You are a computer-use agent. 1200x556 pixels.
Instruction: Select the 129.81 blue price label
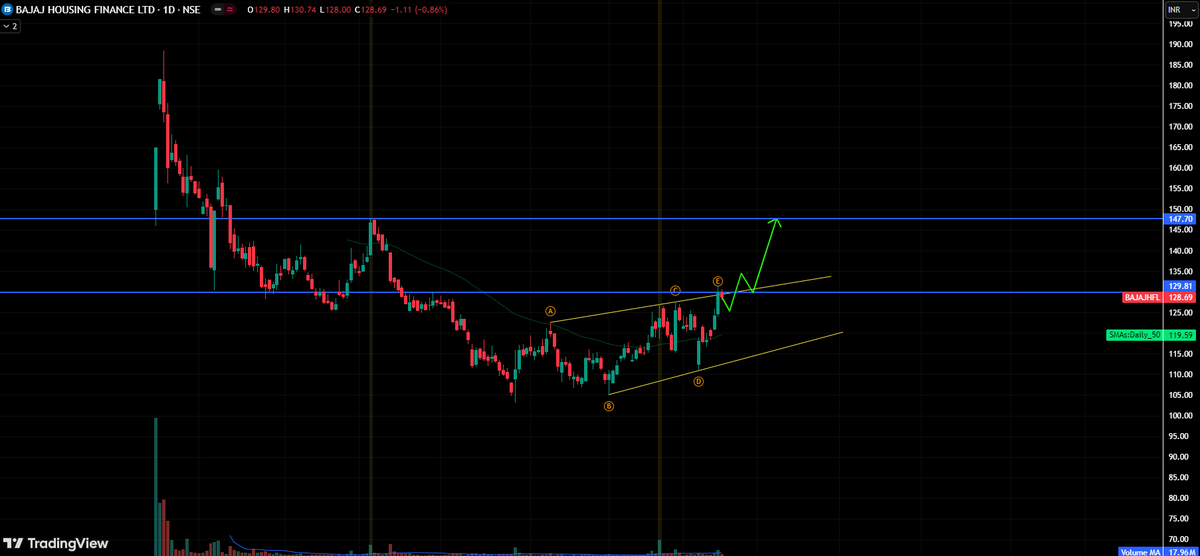(1181, 286)
